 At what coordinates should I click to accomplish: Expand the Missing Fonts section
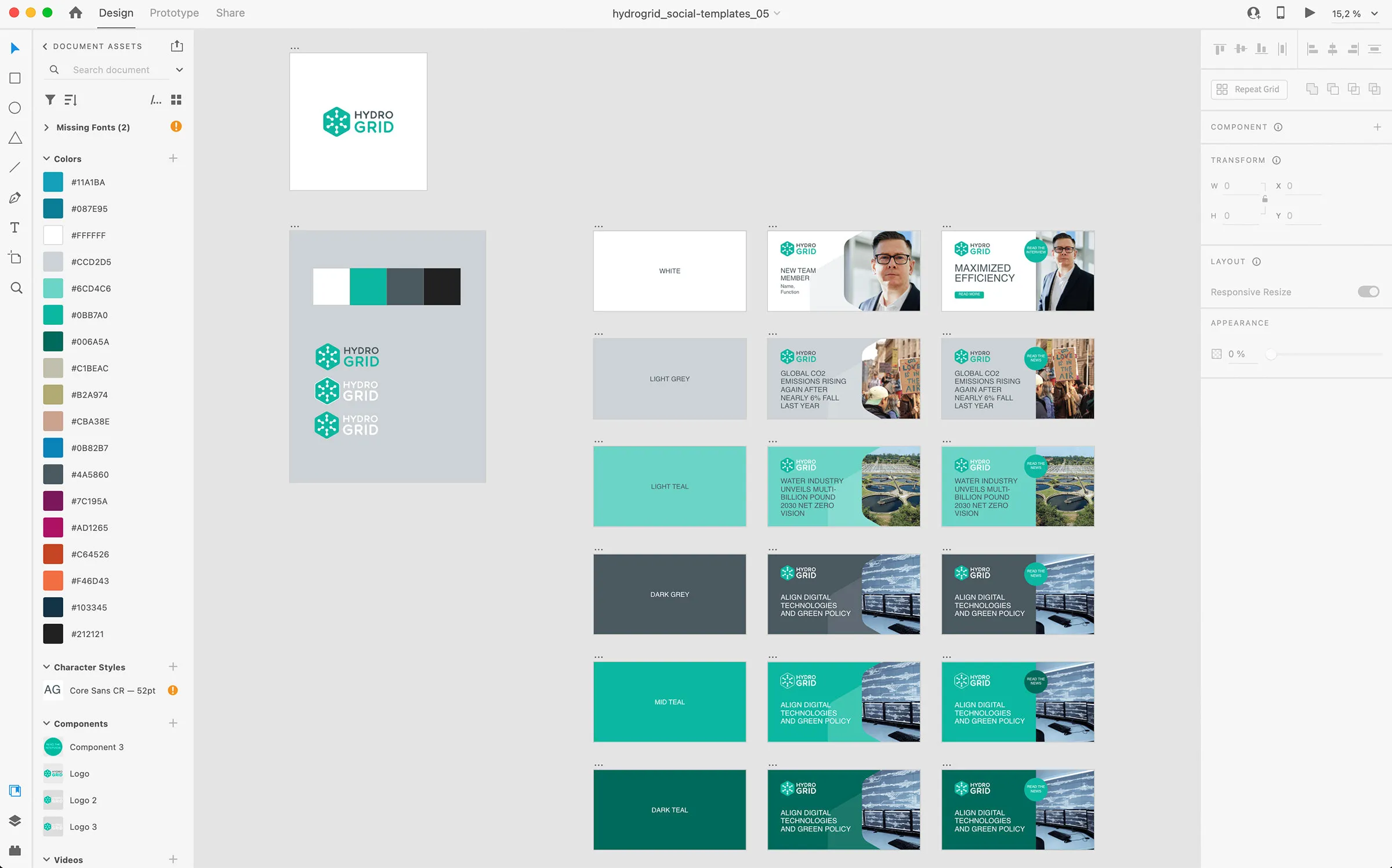pos(46,127)
